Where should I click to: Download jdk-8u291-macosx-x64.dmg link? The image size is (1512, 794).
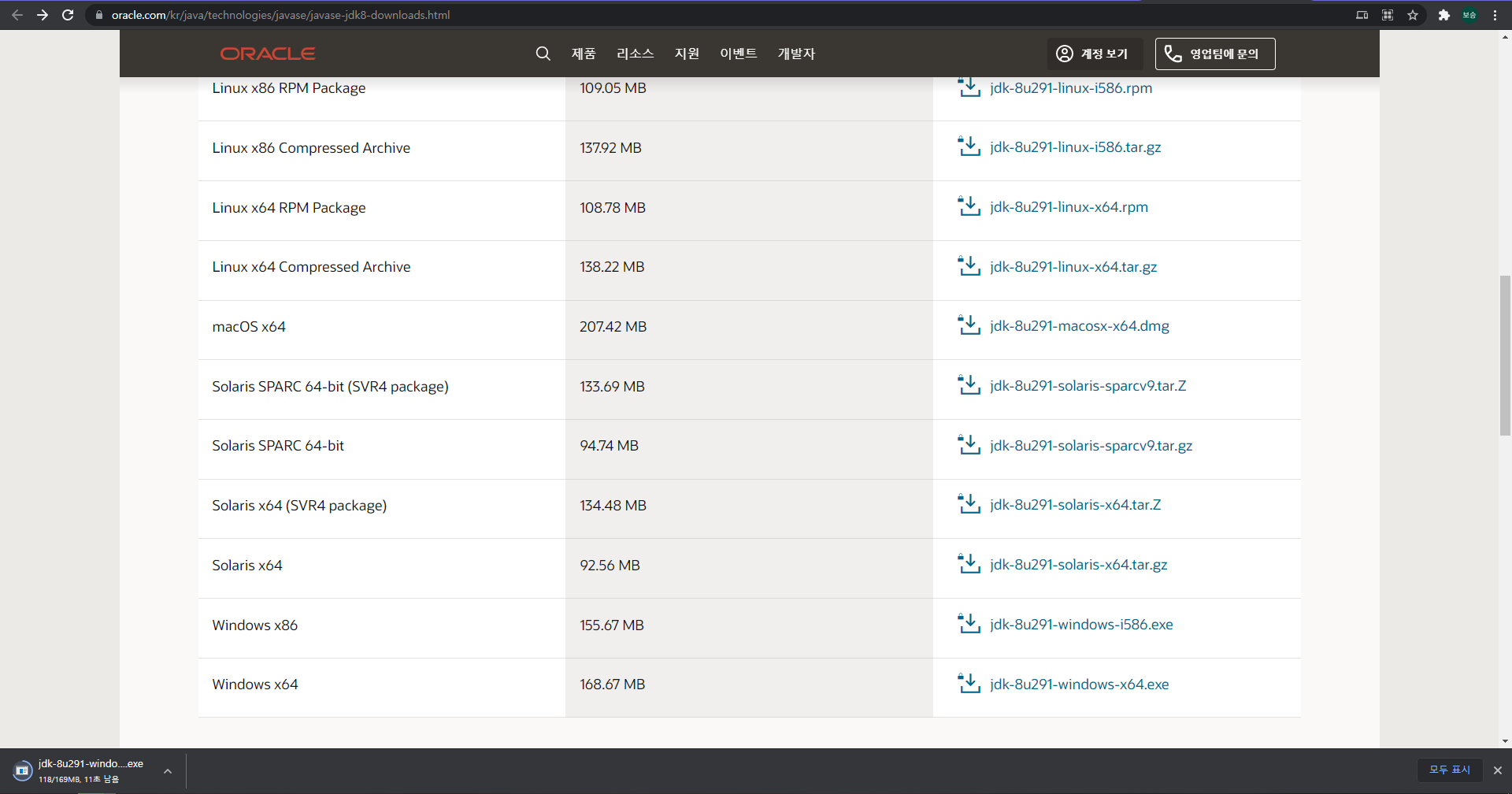coord(1080,326)
